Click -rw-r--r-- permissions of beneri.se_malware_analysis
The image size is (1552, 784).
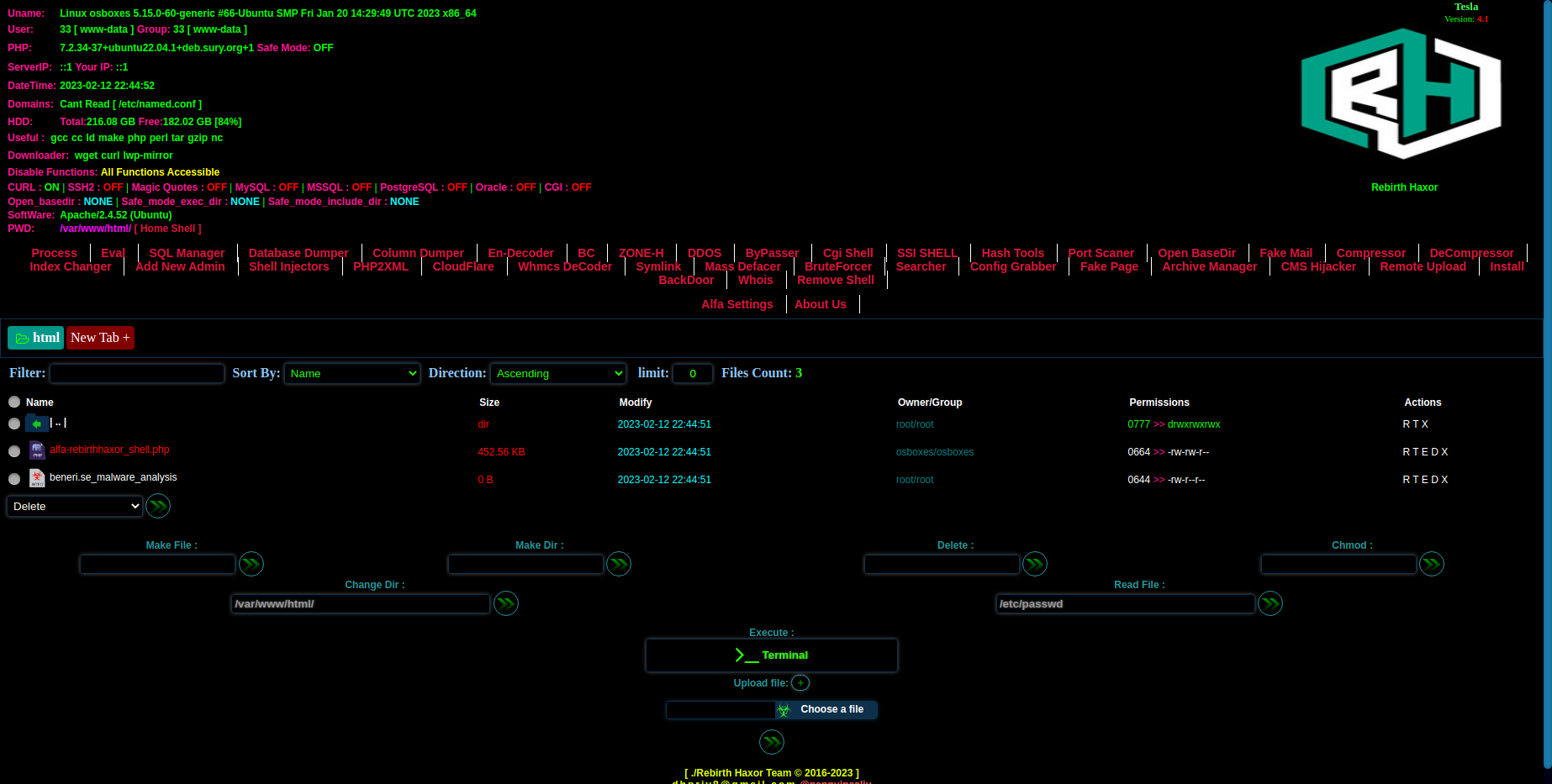(x=1186, y=480)
